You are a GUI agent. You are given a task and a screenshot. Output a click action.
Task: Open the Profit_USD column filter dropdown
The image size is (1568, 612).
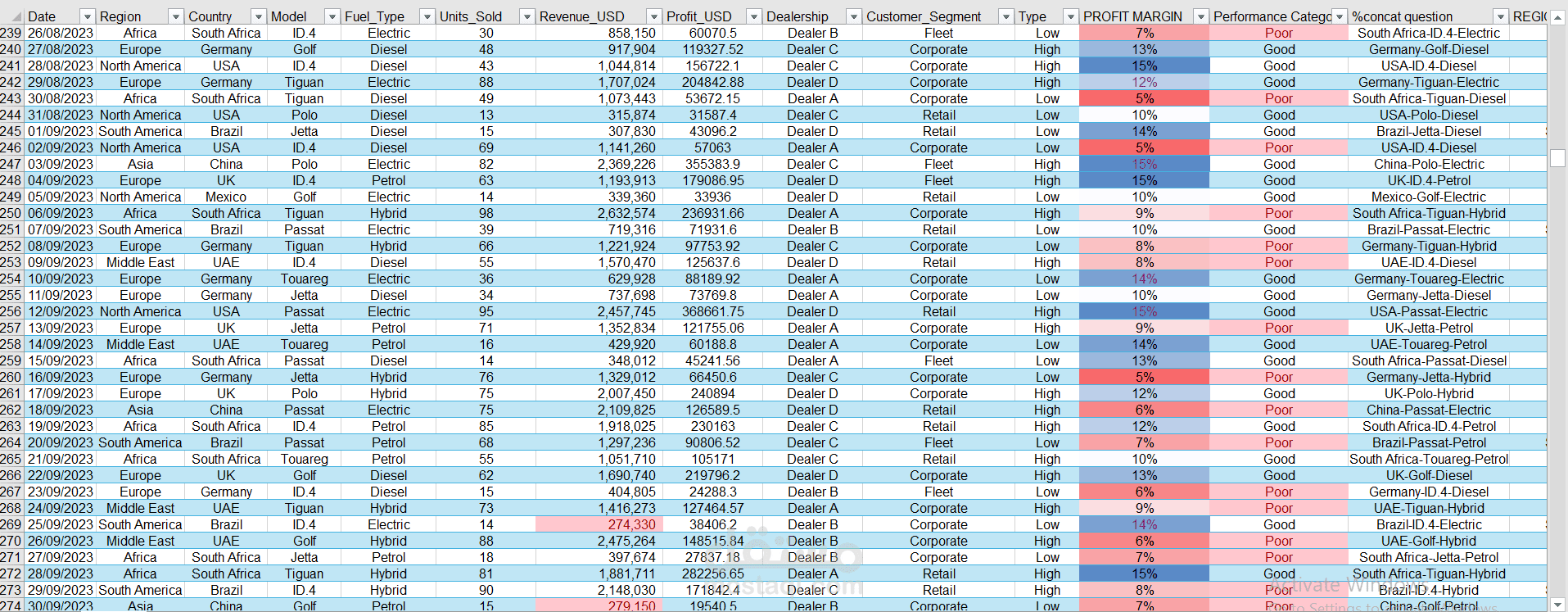click(x=754, y=16)
